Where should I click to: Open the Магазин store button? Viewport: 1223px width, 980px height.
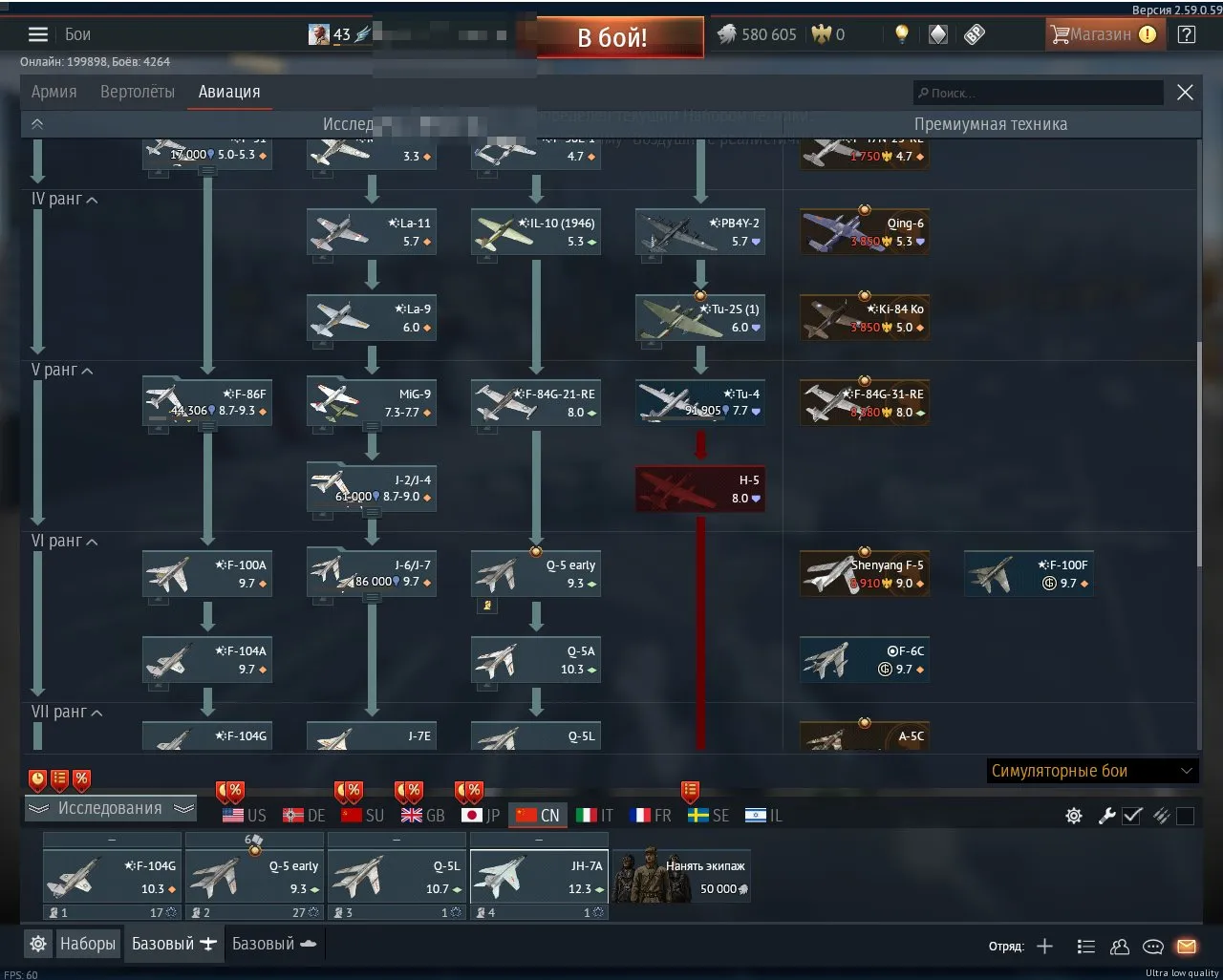pyautogui.click(x=1103, y=34)
